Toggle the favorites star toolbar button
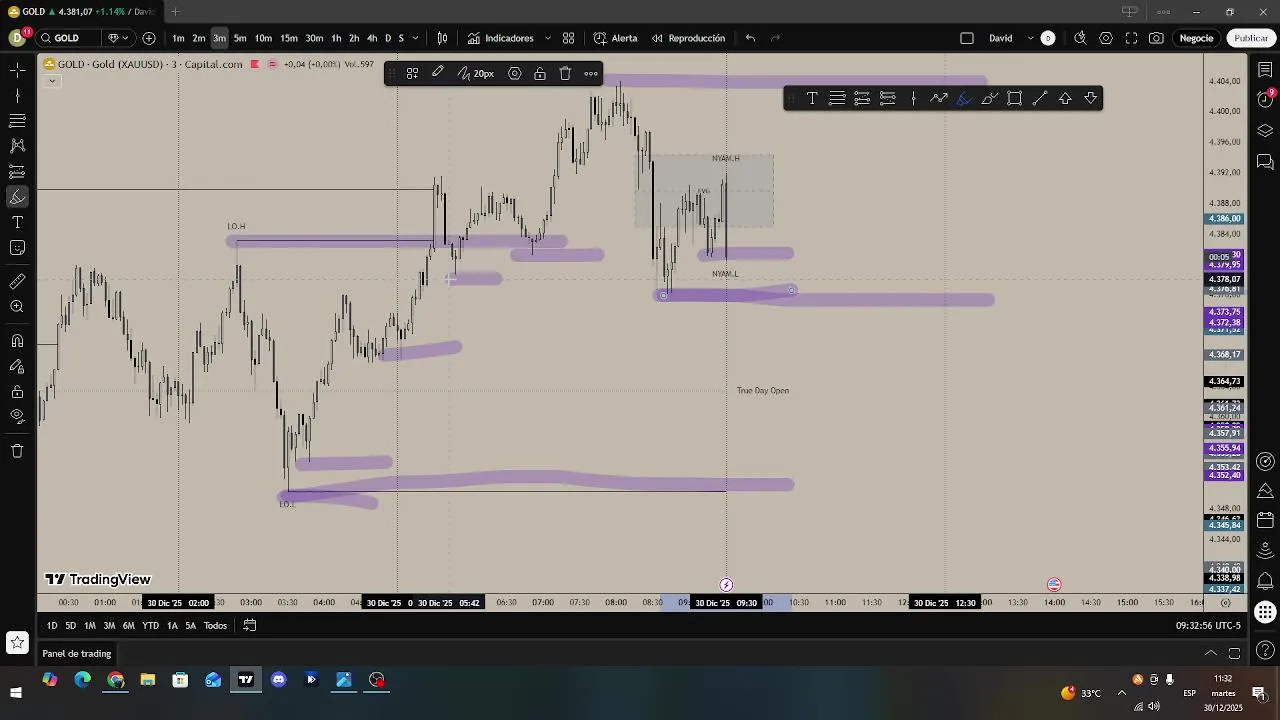1280x720 pixels. pos(17,642)
